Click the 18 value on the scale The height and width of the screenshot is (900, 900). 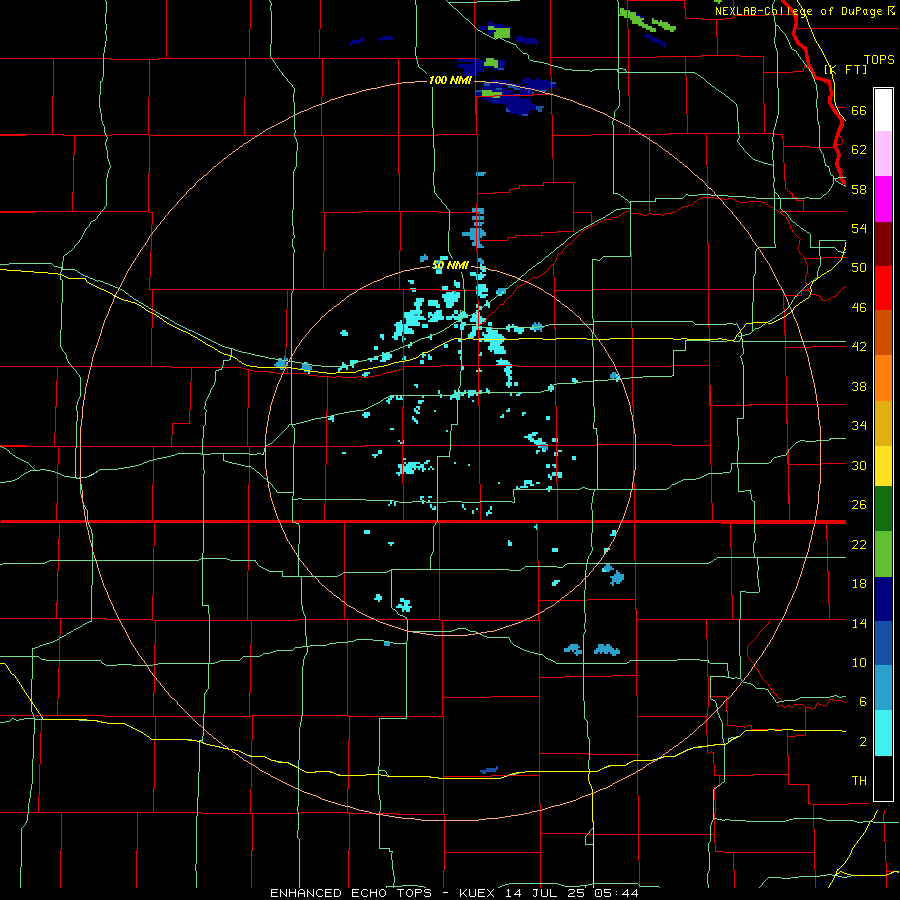coord(859,584)
